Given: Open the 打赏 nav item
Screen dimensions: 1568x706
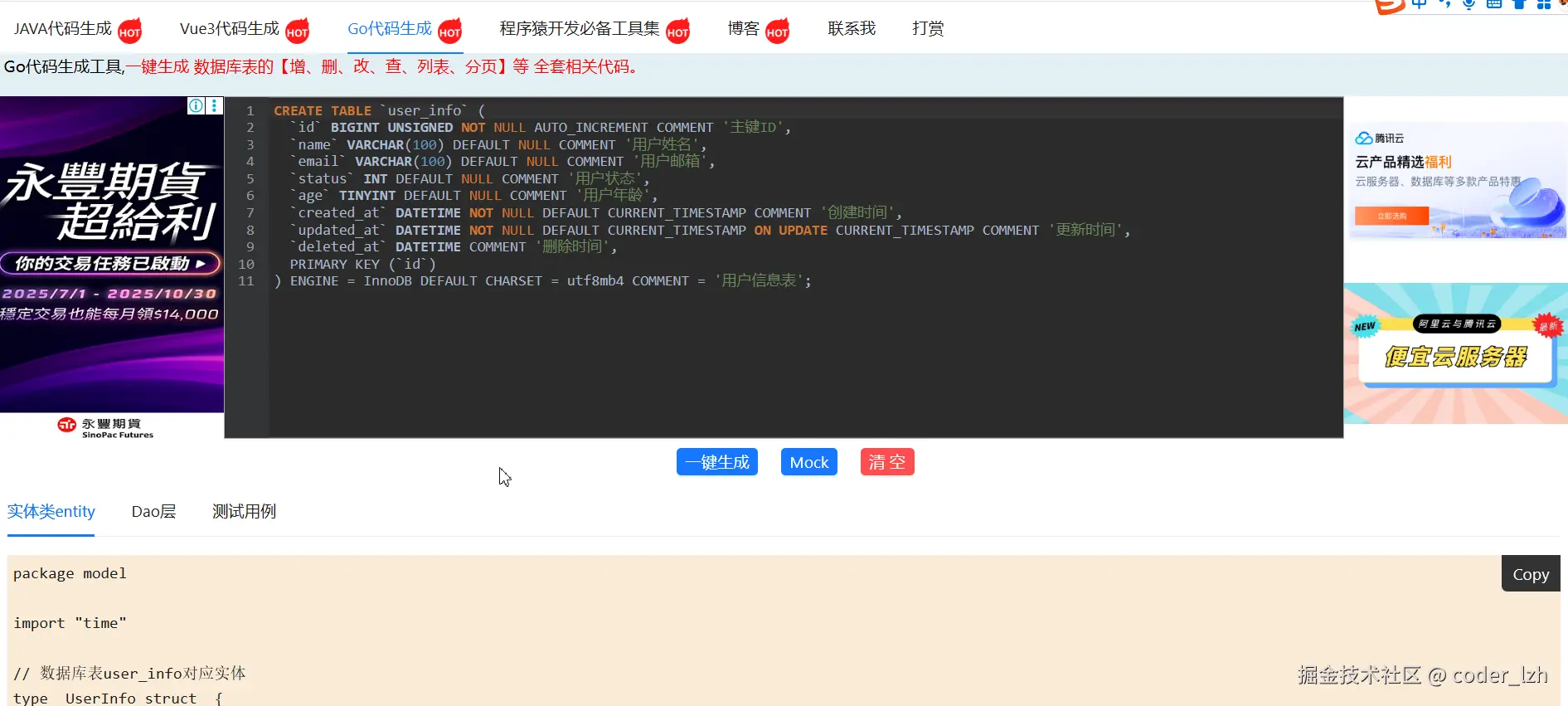Looking at the screenshot, I should [x=928, y=29].
